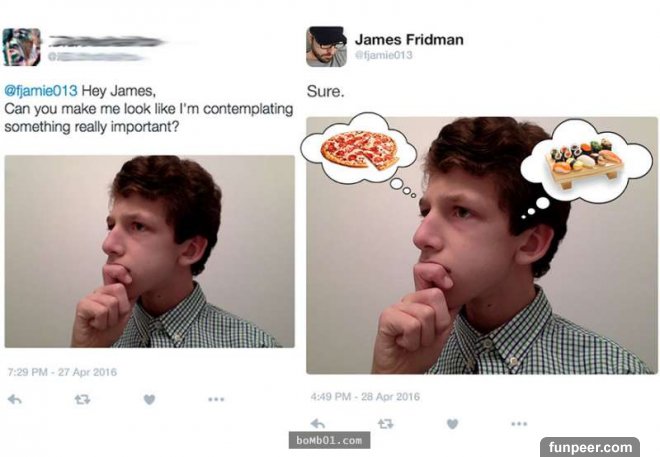Image resolution: width=660 pixels, height=457 pixels.
Task: Open the original photo without thought bubbles
Action: tap(150, 251)
